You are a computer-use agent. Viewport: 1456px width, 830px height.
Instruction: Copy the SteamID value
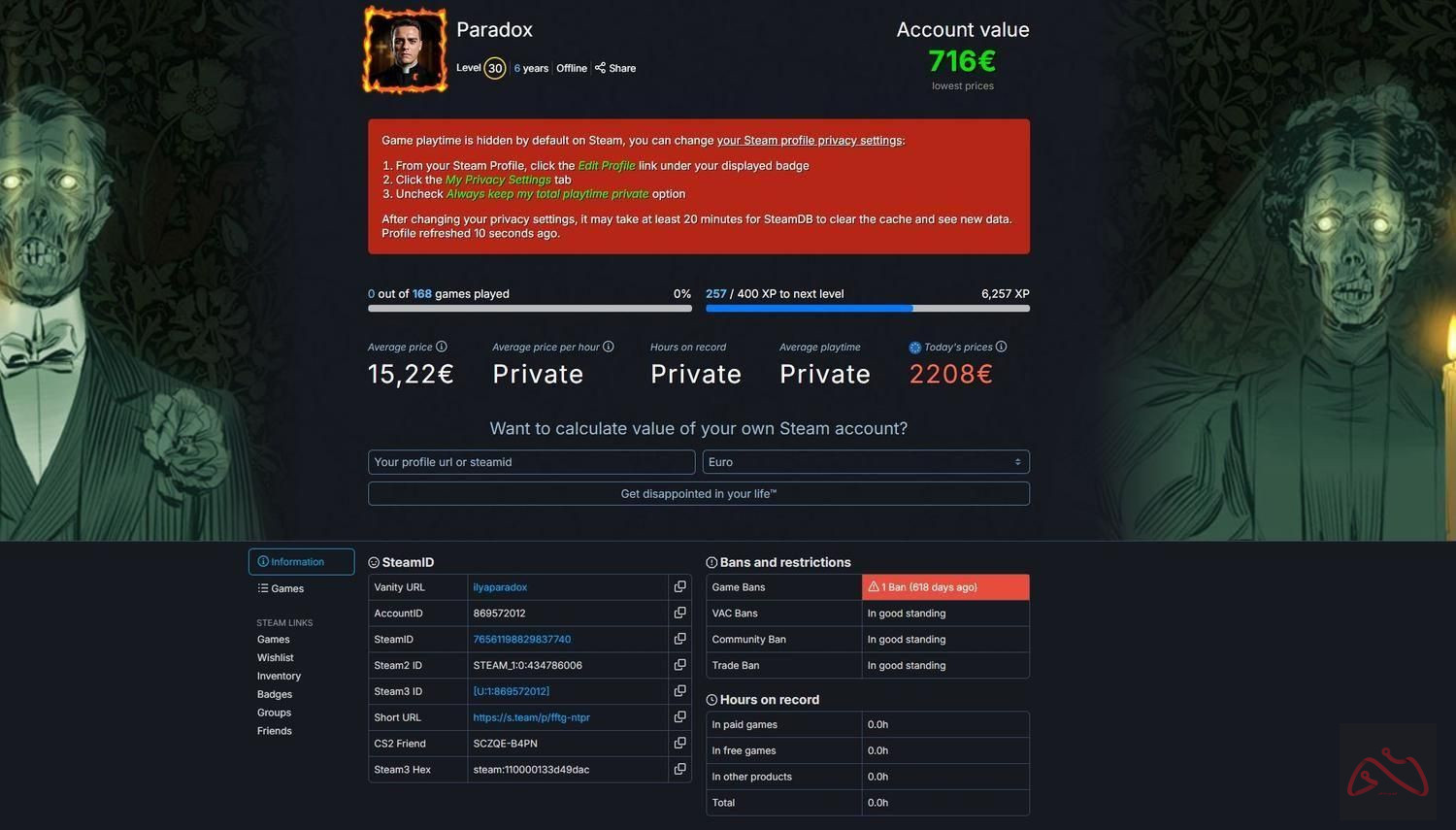click(x=679, y=639)
